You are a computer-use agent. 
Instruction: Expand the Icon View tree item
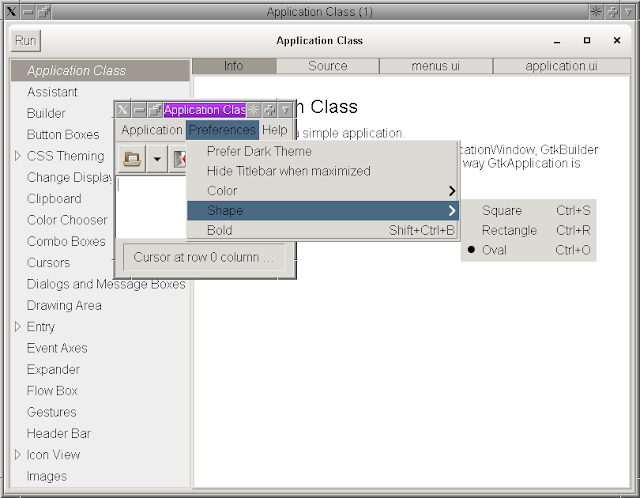[x=18, y=454]
